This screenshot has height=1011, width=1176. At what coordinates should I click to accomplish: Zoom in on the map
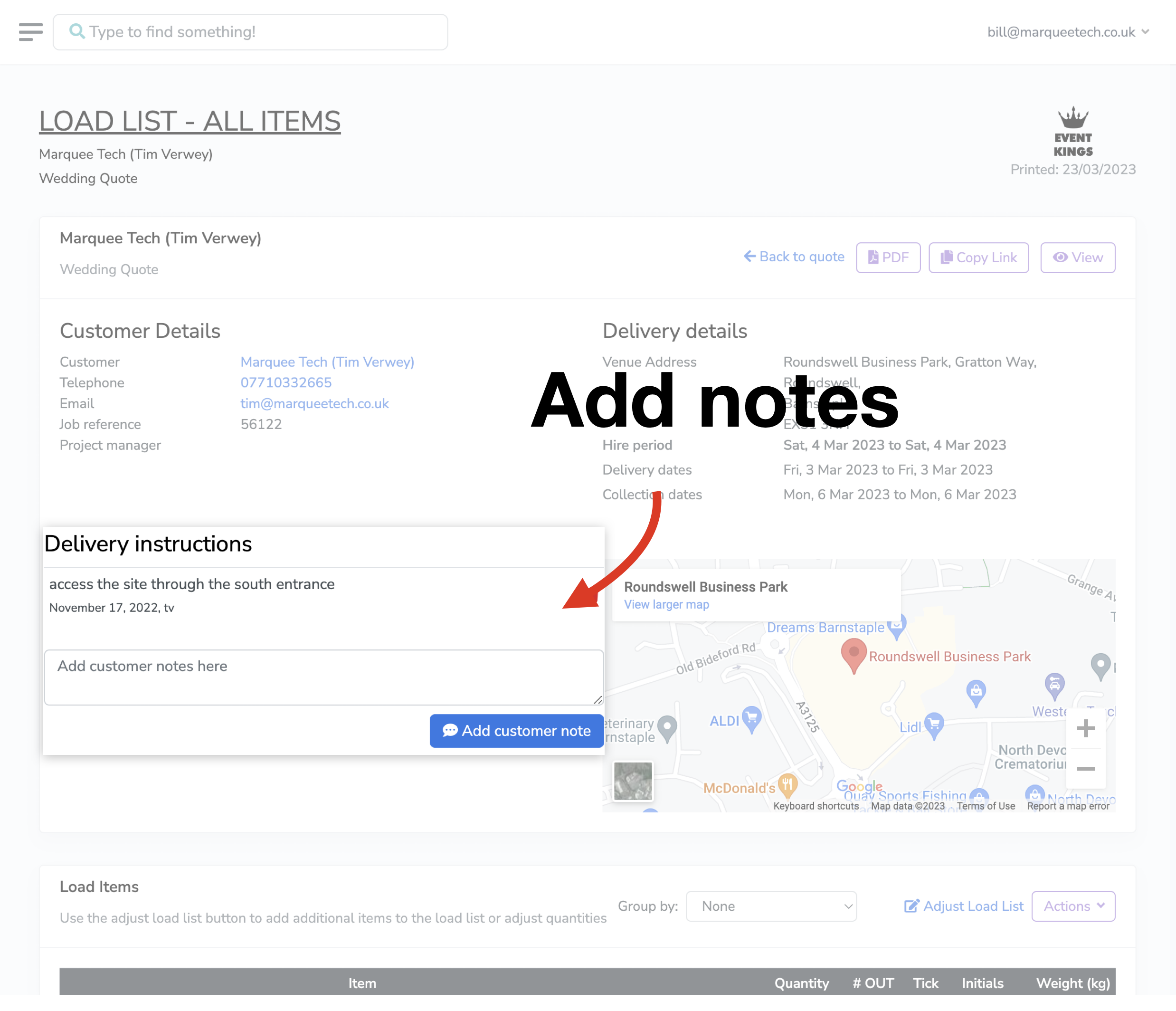[1085, 728]
